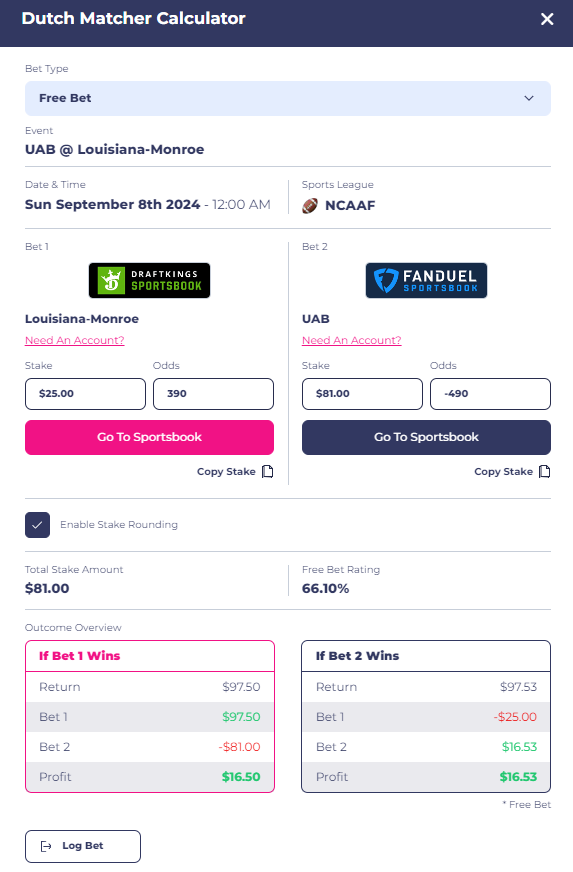Image resolution: width=573 pixels, height=872 pixels.
Task: Click the copy icon for Bet 2 stake
Action: [545, 472]
